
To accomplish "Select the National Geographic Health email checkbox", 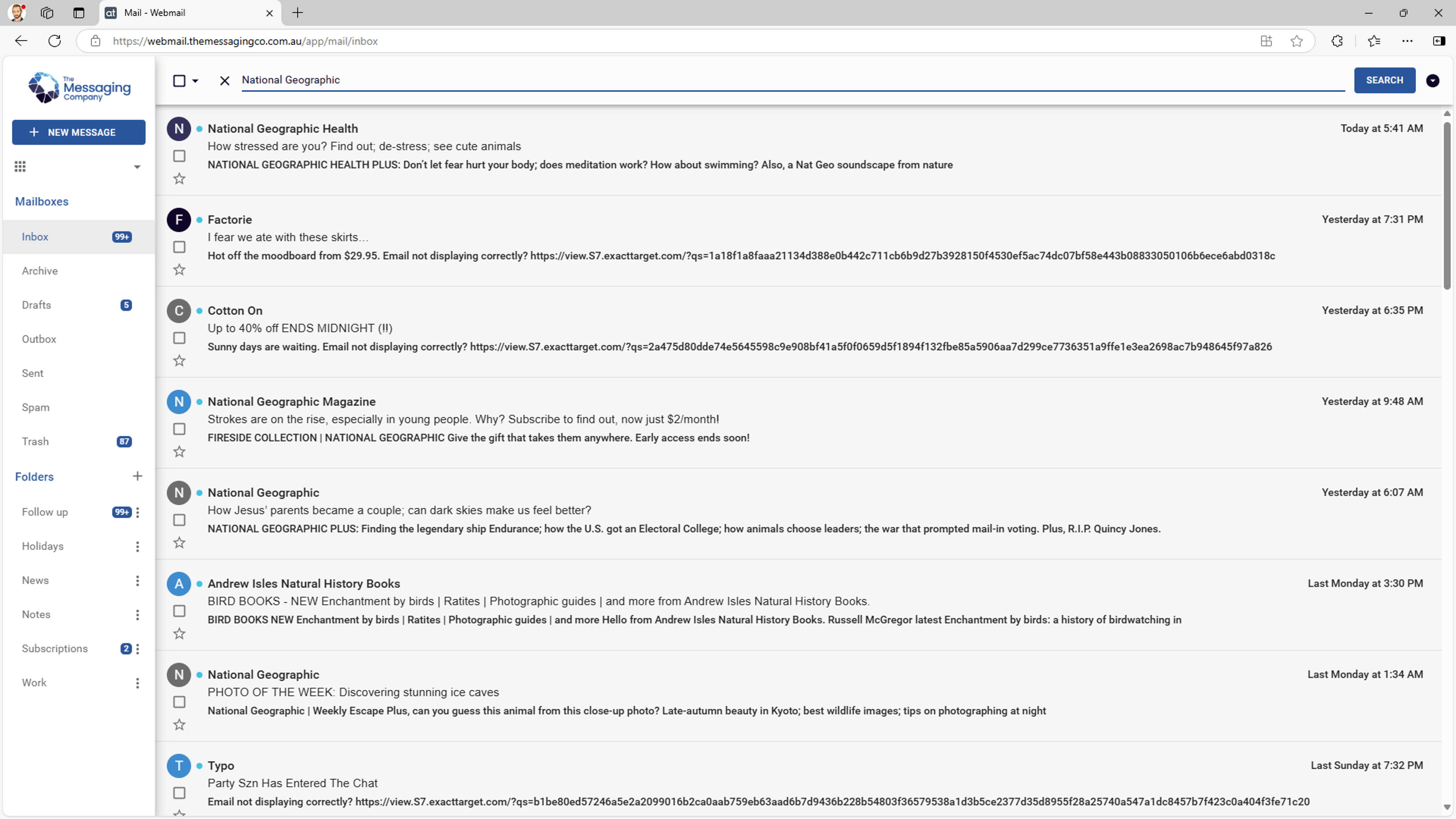I will (179, 156).
